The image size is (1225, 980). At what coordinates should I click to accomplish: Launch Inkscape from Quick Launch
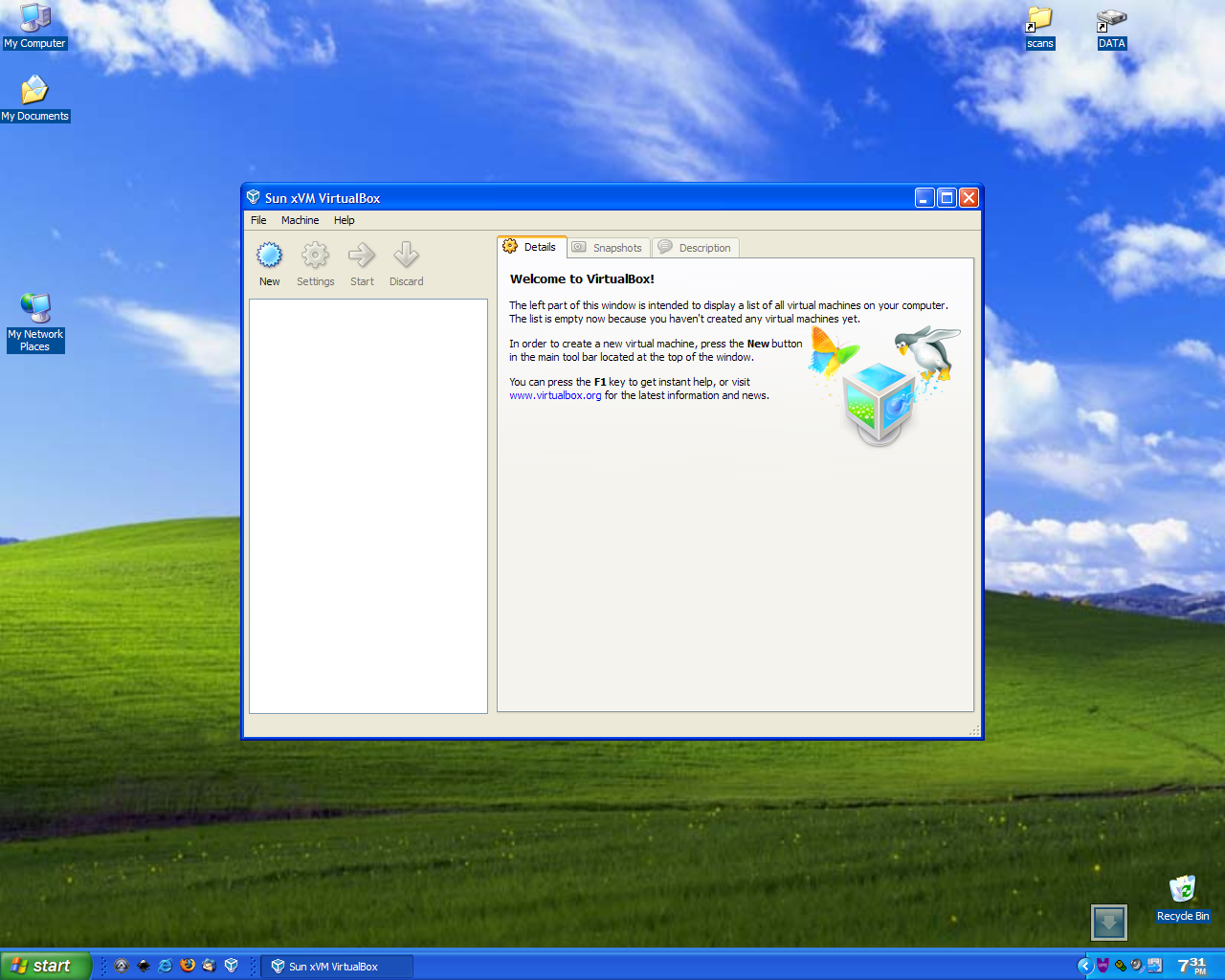click(144, 966)
